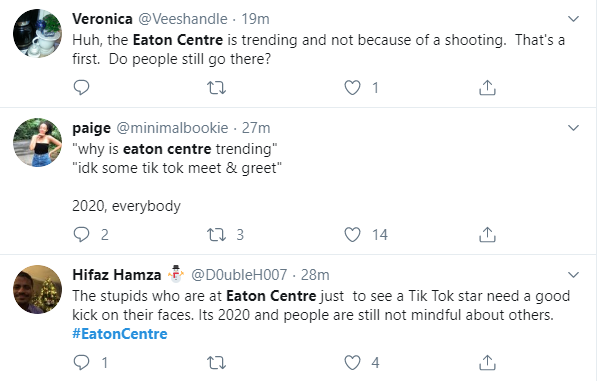The width and height of the screenshot is (597, 381).
Task: Share paige's tik tok meet tweet
Action: point(487,234)
